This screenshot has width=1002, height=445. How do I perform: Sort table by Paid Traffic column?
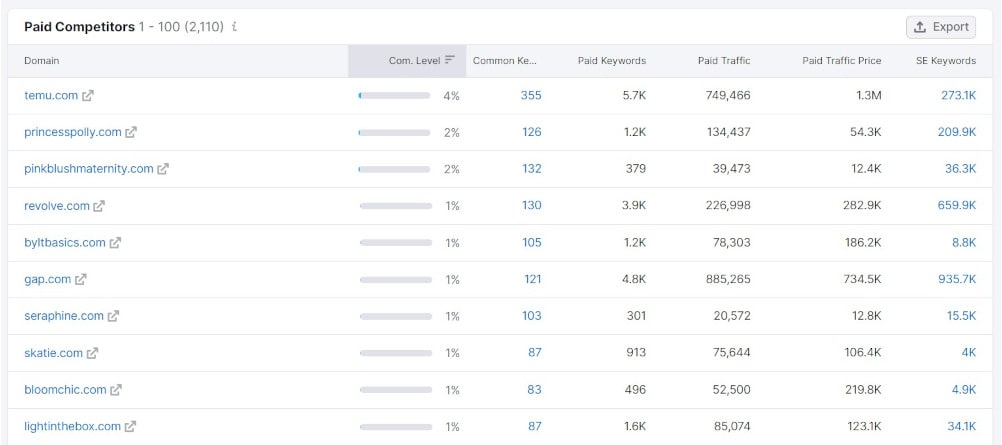724,61
